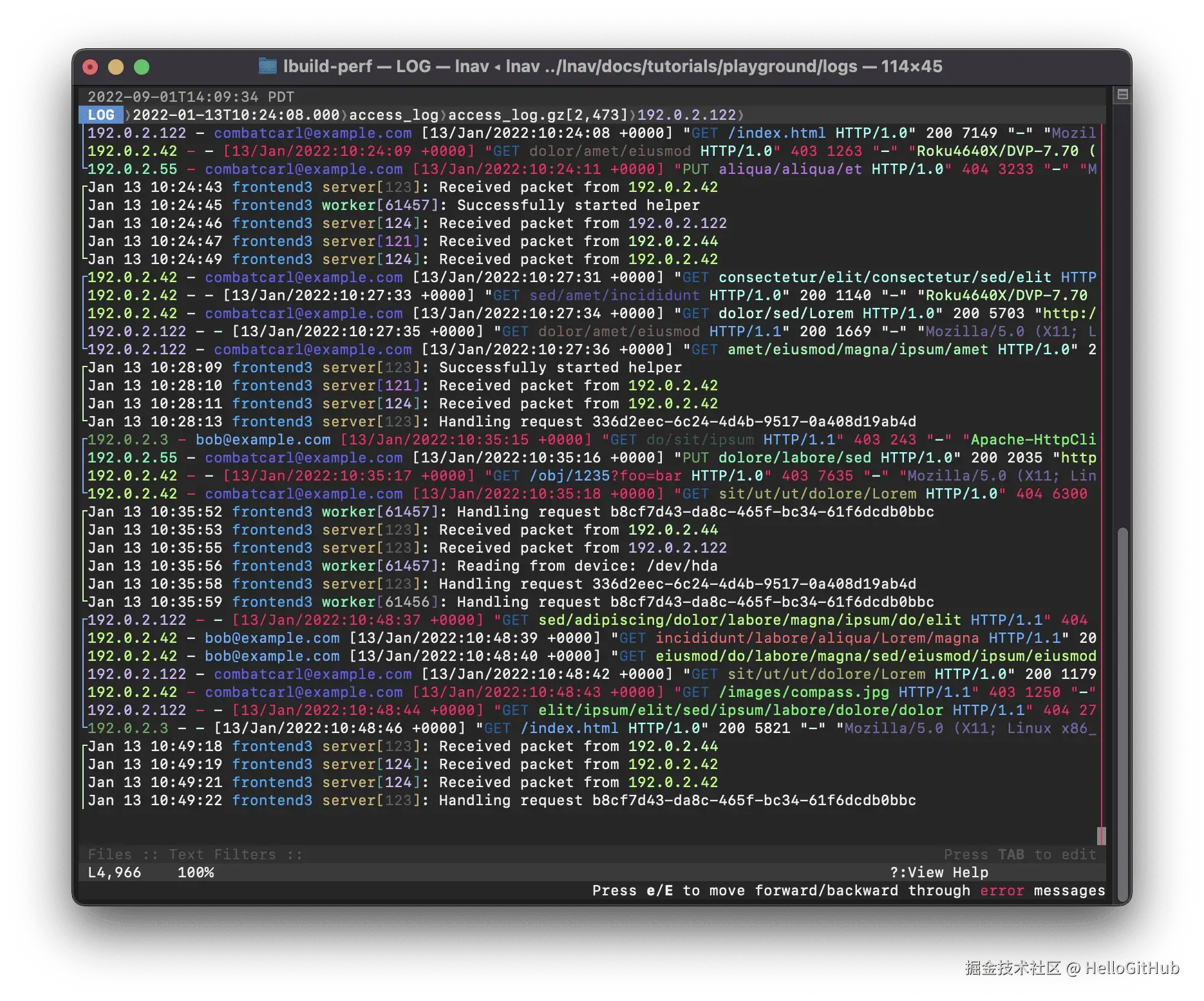Click 'amet/eiusmod/magna/ipsum/amet' request path
Image resolution: width=1204 pixels, height=1001 pixels.
[858, 350]
